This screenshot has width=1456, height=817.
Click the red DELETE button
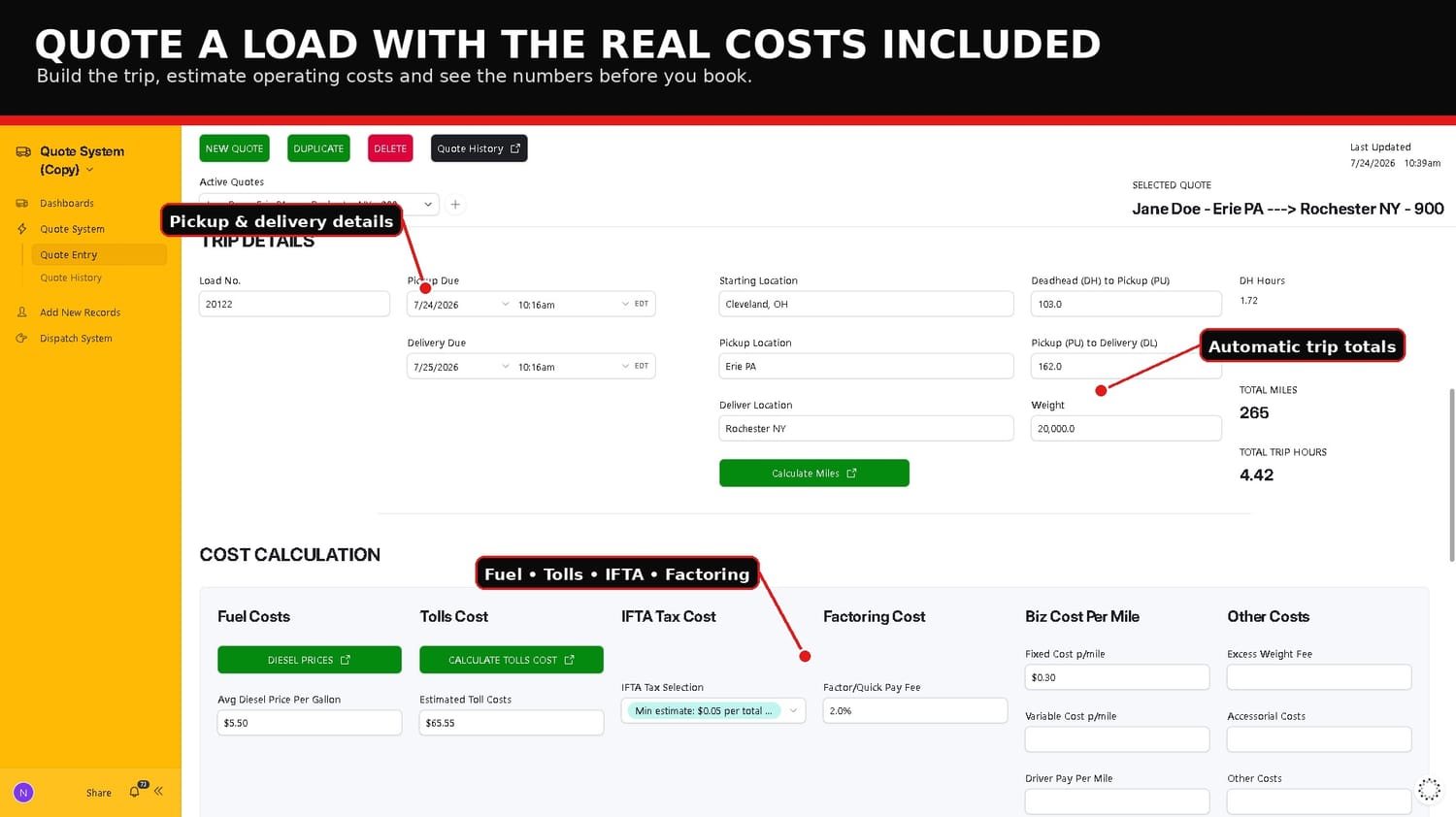390,148
